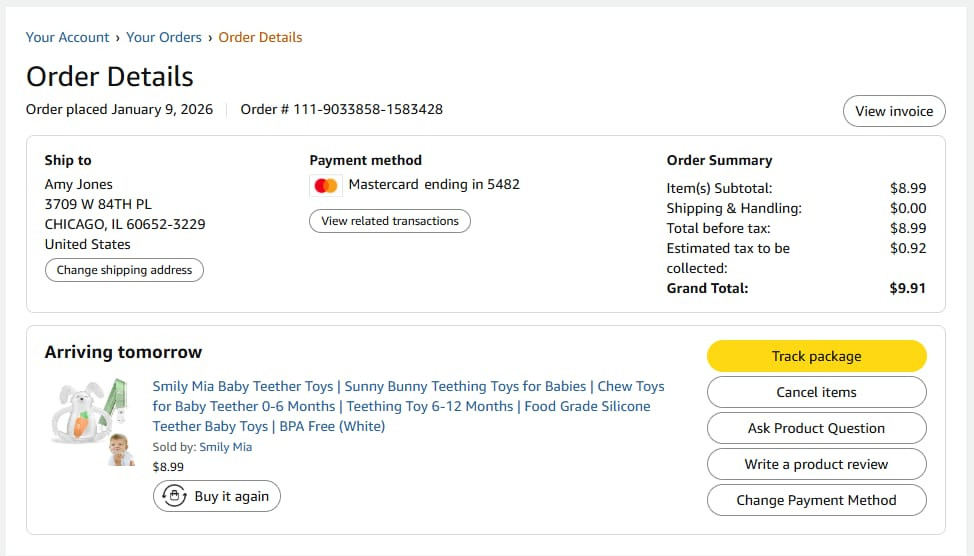Click Change shipping address button
974x556 pixels.
[x=124, y=270]
